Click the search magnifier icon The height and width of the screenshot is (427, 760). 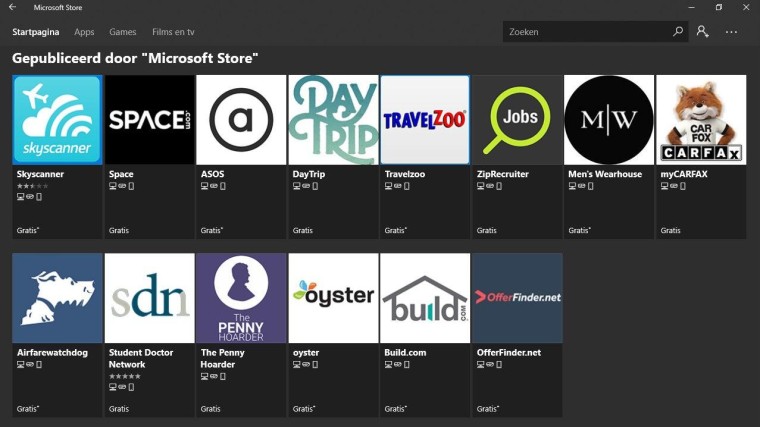(x=678, y=32)
